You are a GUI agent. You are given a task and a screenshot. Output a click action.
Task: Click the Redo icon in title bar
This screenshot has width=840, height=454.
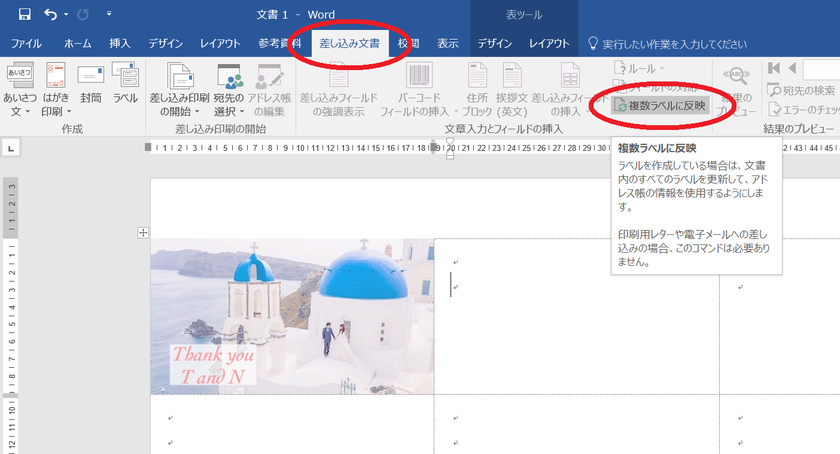click(82, 14)
